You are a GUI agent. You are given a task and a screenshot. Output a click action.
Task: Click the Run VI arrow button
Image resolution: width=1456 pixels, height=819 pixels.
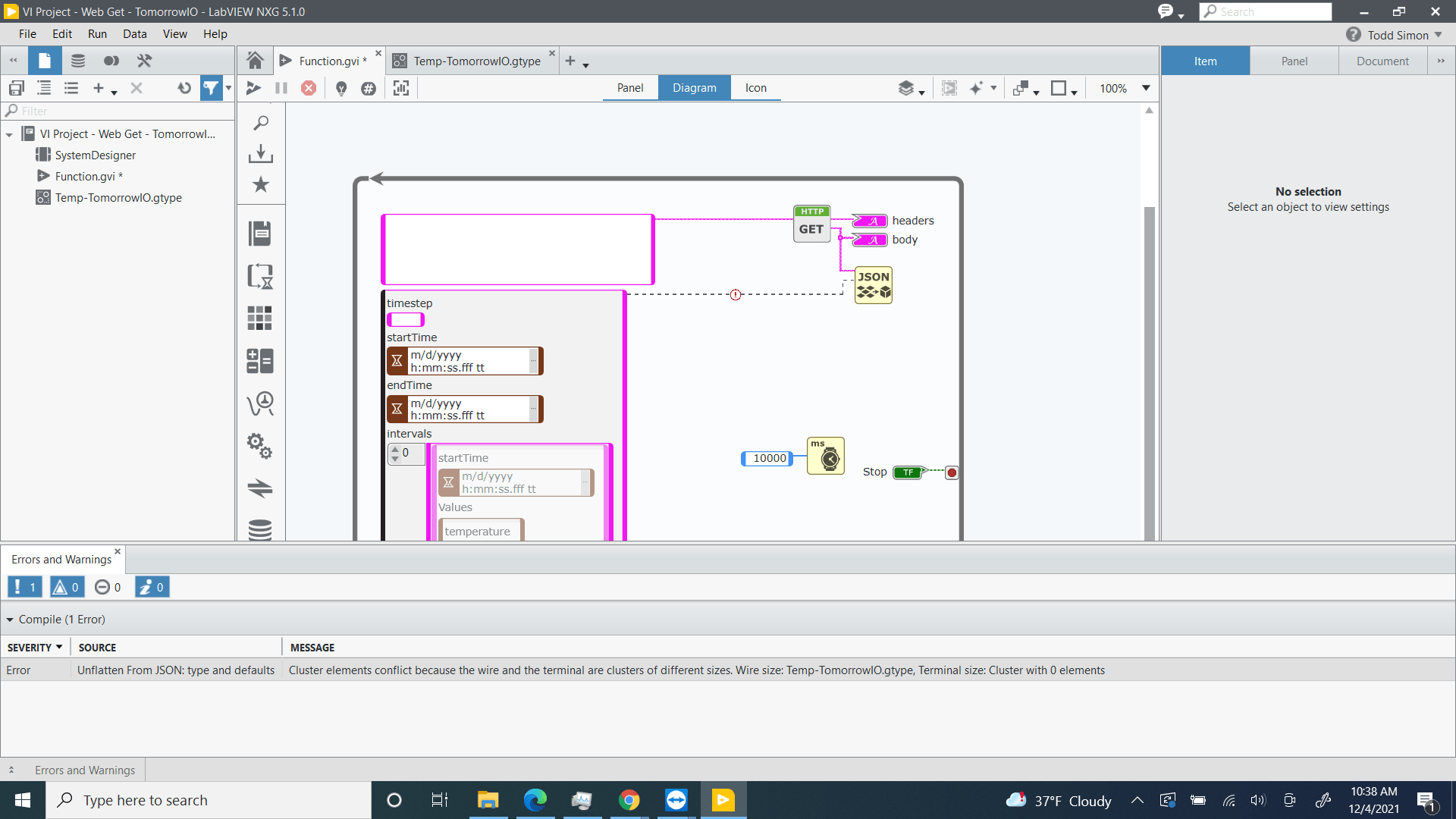(253, 88)
